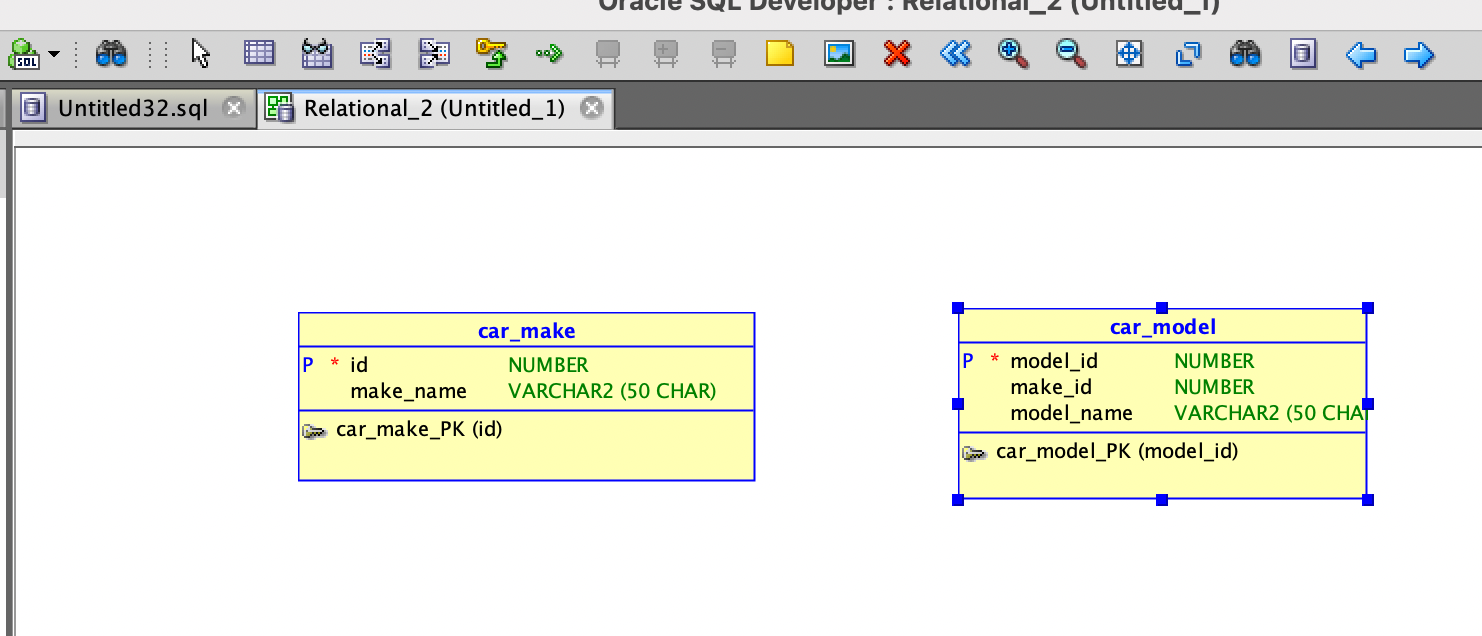Close the Untitled32.sql tab
This screenshot has height=636, width=1482.
(x=234, y=108)
